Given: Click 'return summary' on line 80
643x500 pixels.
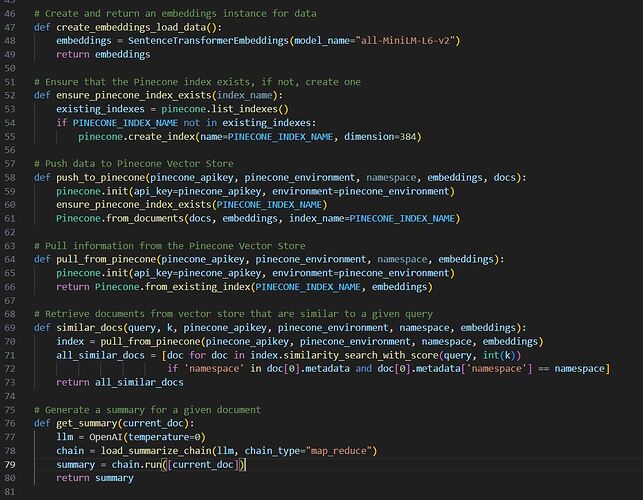Looking at the screenshot, I should point(95,478).
